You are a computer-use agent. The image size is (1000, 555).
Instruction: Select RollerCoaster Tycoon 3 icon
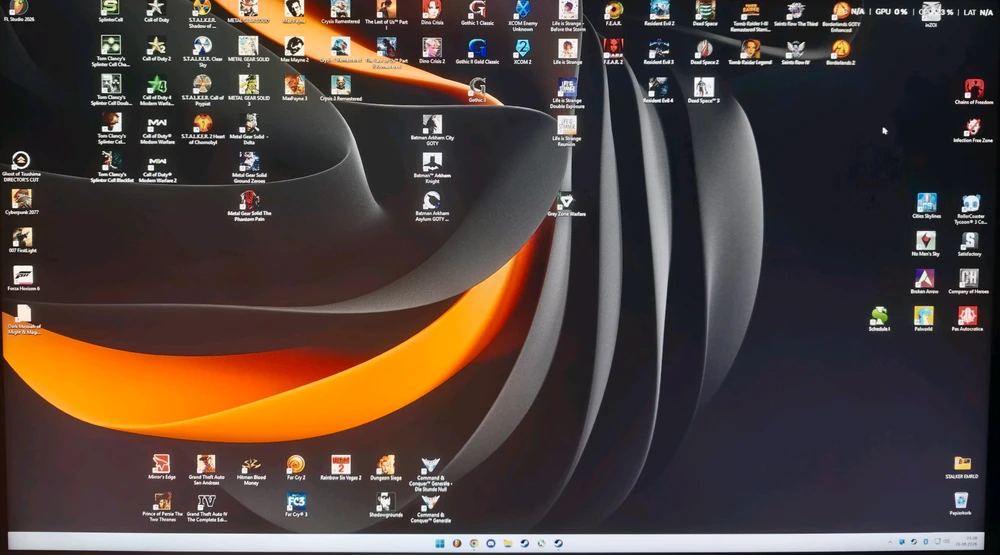tap(971, 209)
